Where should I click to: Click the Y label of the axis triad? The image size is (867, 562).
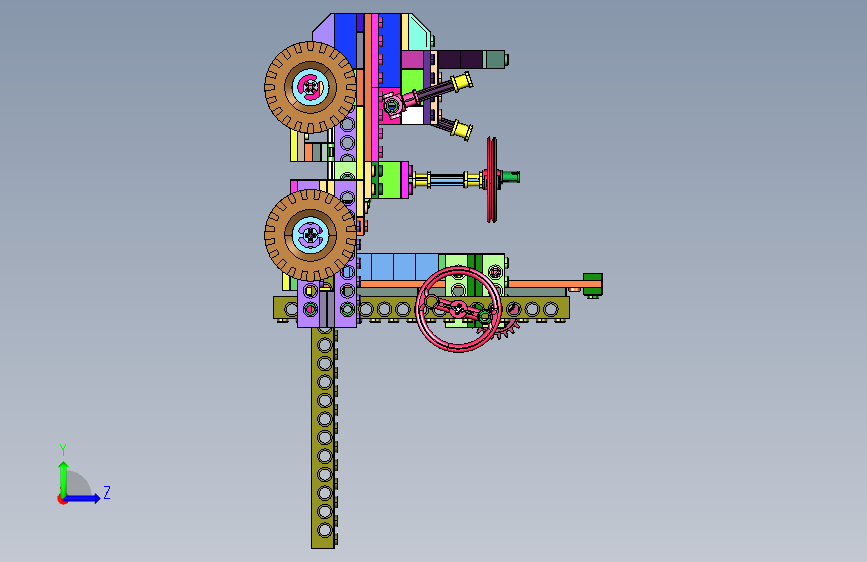pyautogui.click(x=63, y=450)
